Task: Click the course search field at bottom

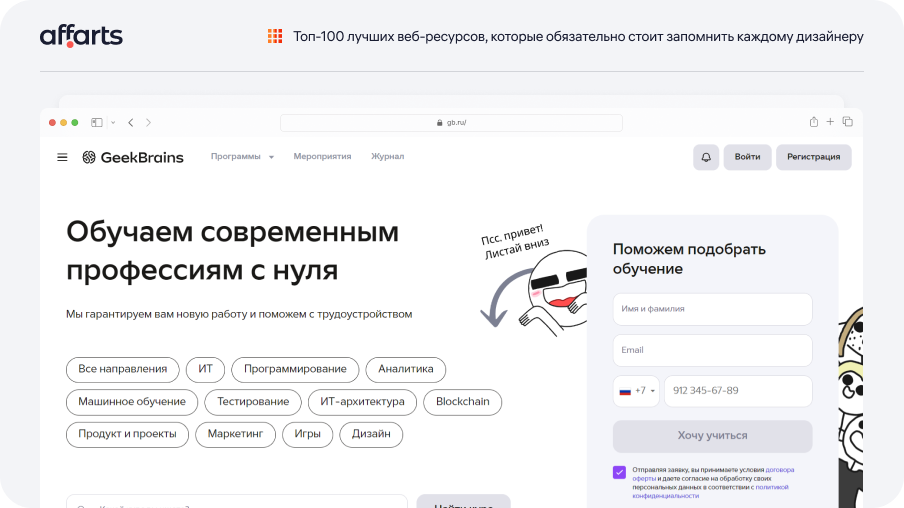Action: pyautogui.click(x=237, y=501)
